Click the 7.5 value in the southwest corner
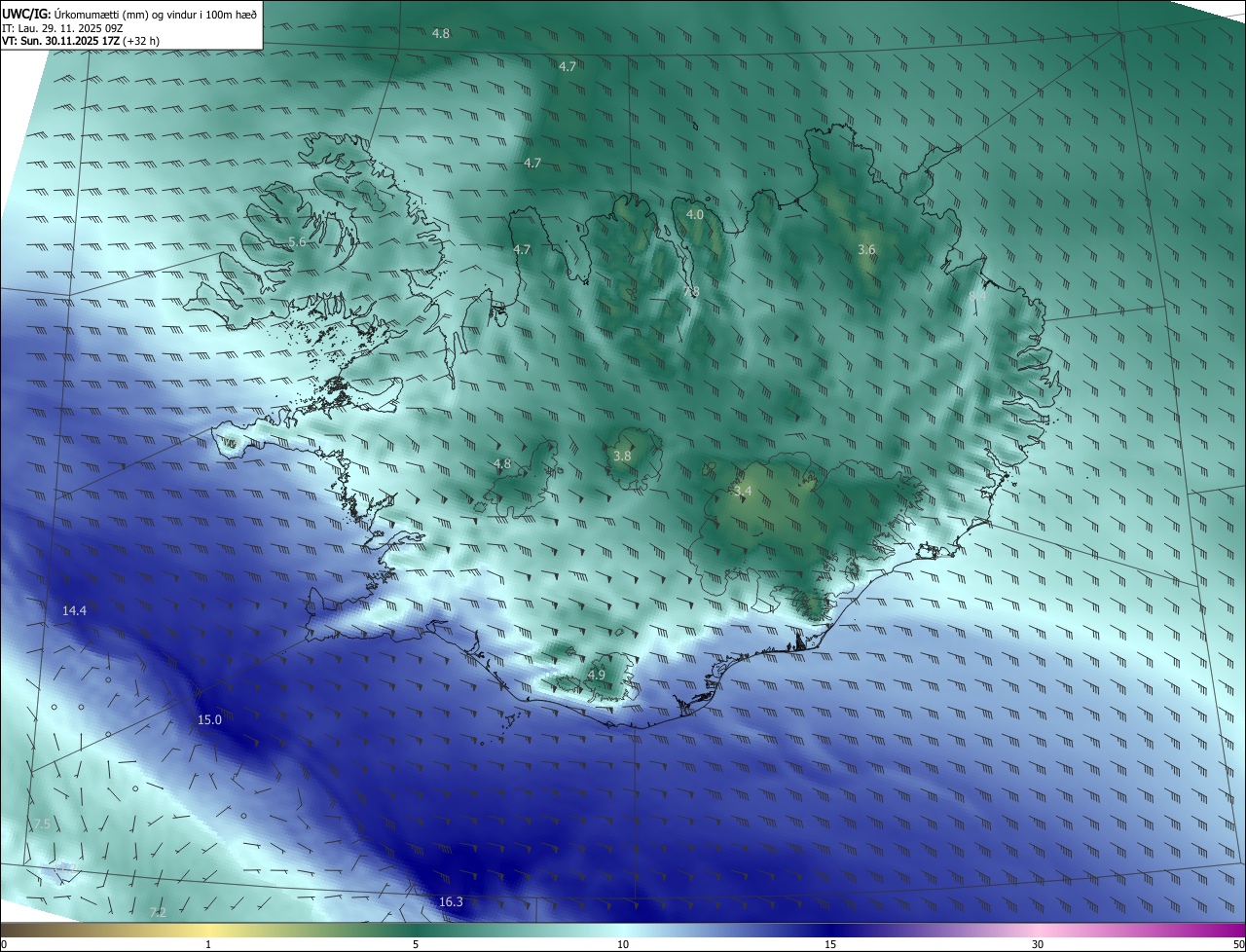Image resolution: width=1246 pixels, height=952 pixels. pyautogui.click(x=42, y=824)
